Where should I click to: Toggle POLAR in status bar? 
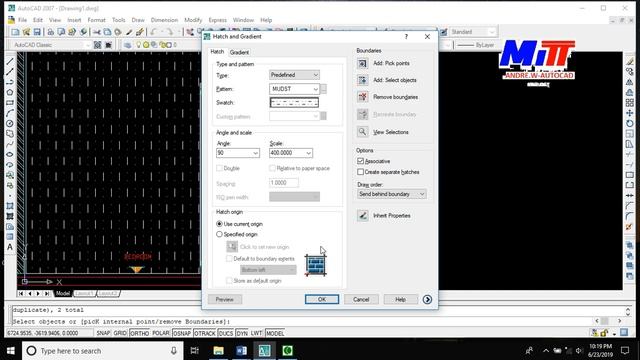[x=160, y=333]
